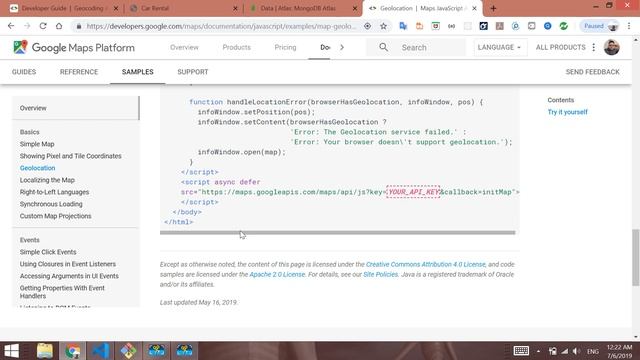Click the YOUR_API_KEY placeholder in code
640x360 pixels.
coord(413,192)
